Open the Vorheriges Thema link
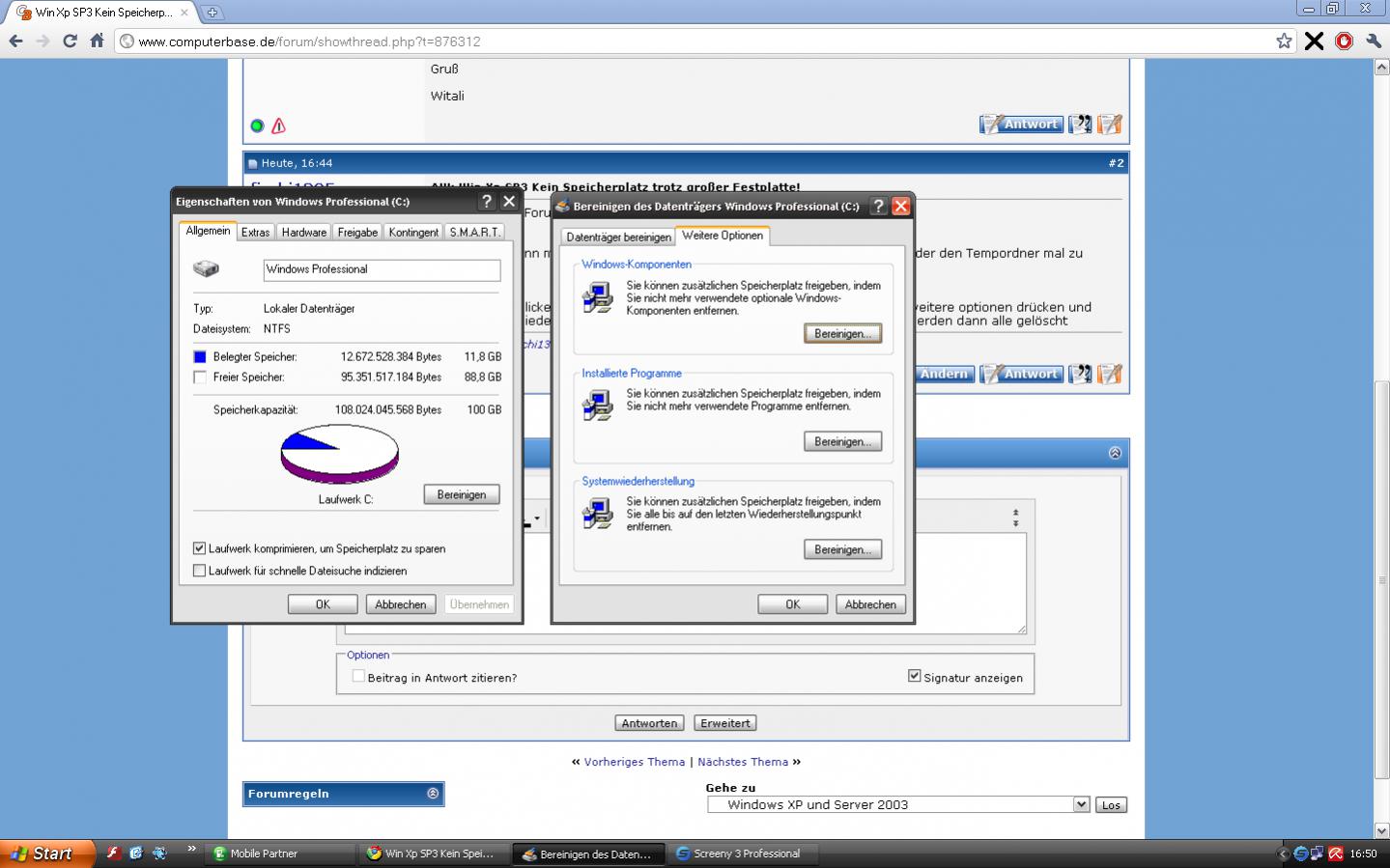Image resolution: width=1390 pixels, height=868 pixels. click(634, 762)
